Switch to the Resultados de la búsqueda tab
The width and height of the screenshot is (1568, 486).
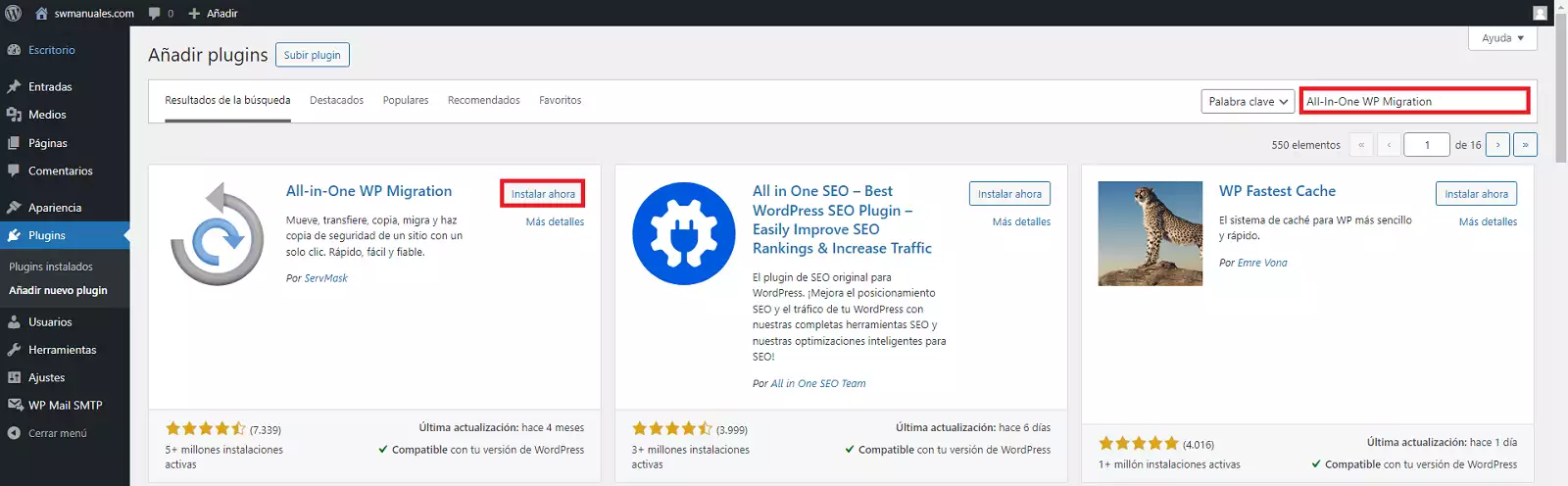coord(227,100)
